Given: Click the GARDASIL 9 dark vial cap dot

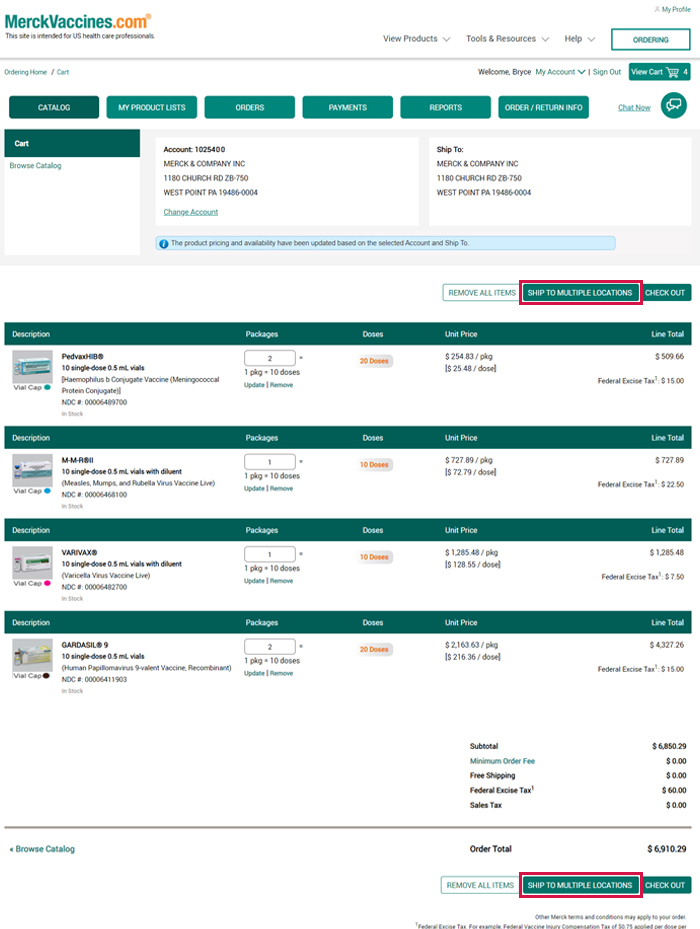Looking at the screenshot, I should pyautogui.click(x=47, y=676).
